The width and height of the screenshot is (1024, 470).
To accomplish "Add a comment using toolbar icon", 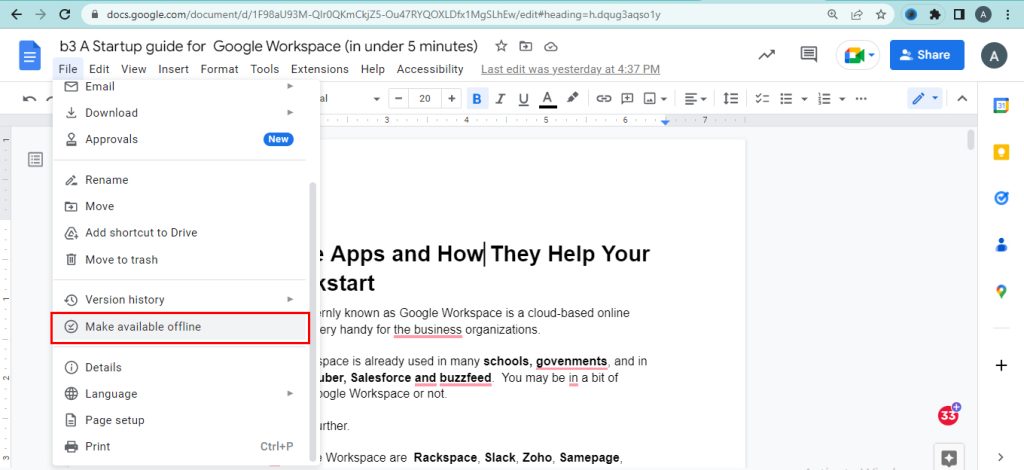I will click(x=627, y=99).
